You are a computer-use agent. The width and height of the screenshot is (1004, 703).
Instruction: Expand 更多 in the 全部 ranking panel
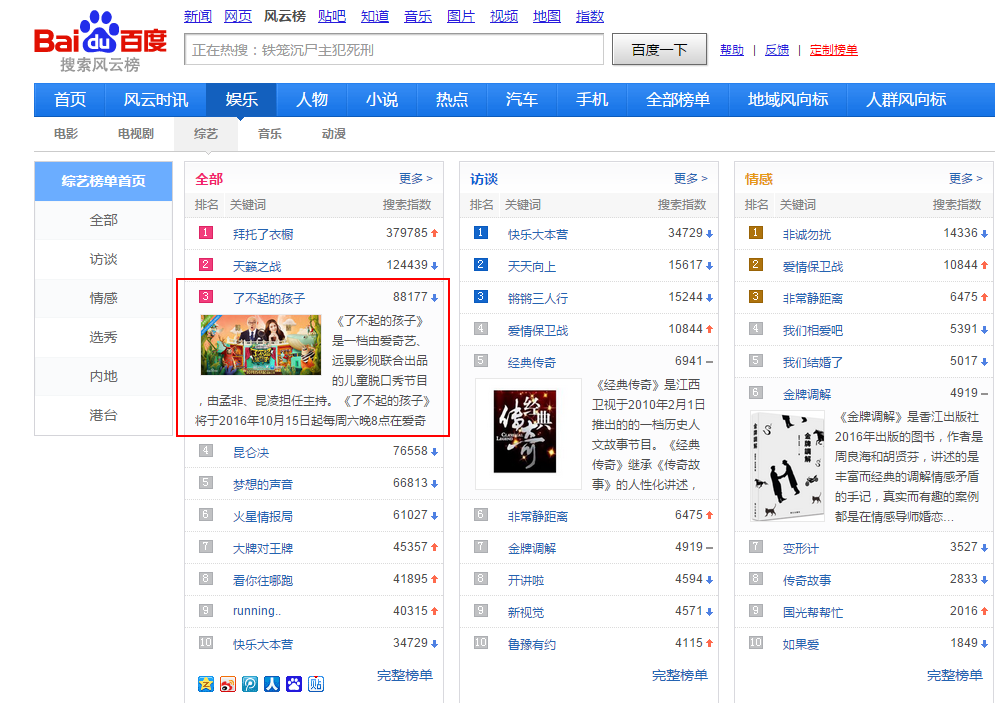pos(416,179)
